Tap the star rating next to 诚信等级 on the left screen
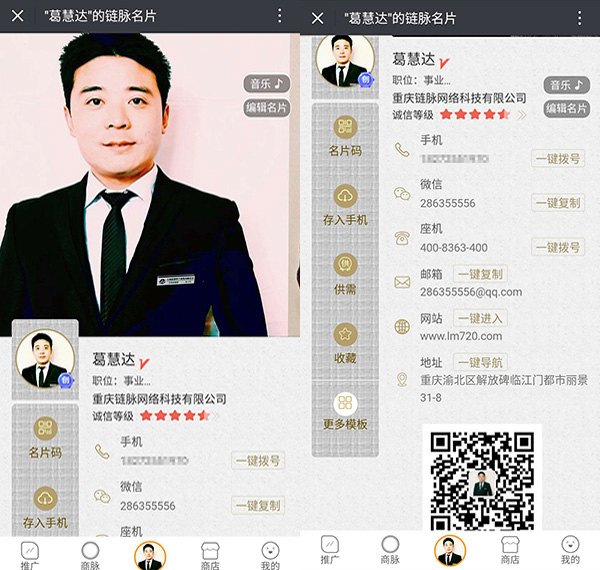Viewport: 600px width, 570px height. pyautogui.click(x=175, y=416)
